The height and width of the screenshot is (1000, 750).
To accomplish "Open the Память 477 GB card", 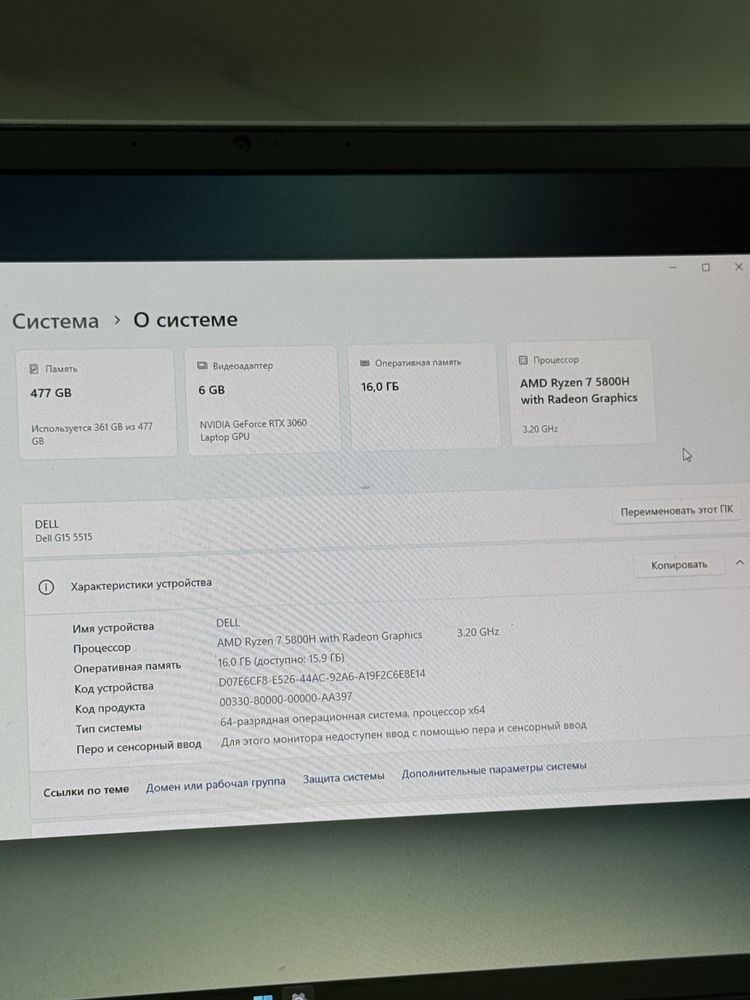I will pyautogui.click(x=96, y=403).
